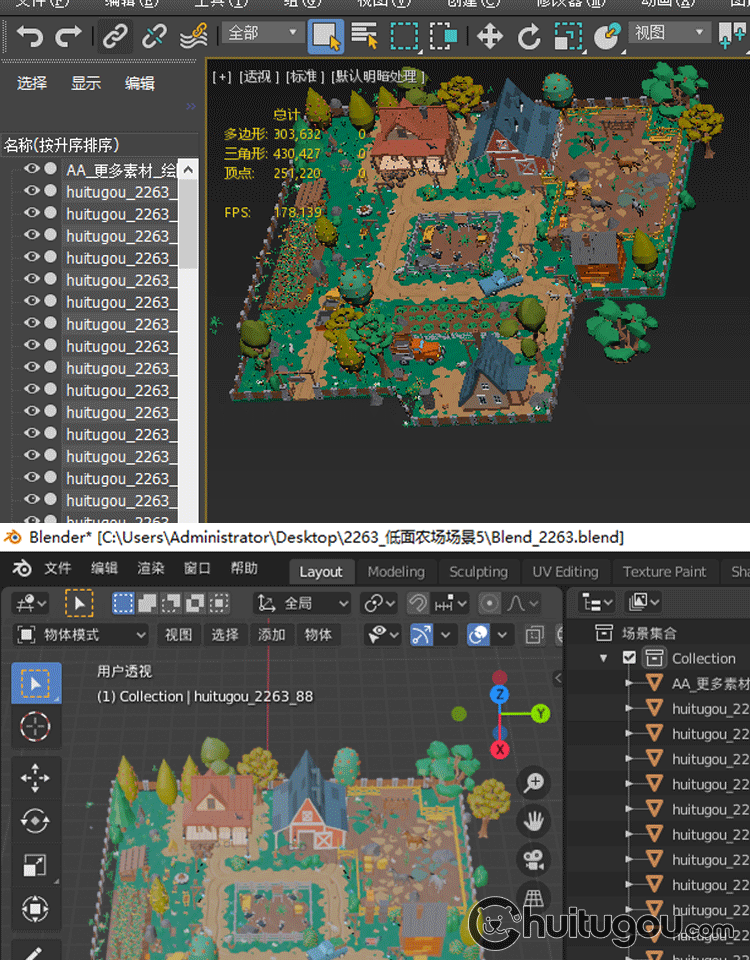Viewport: 750px width, 960px height.
Task: Toggle the camera view icon
Action: (x=534, y=860)
